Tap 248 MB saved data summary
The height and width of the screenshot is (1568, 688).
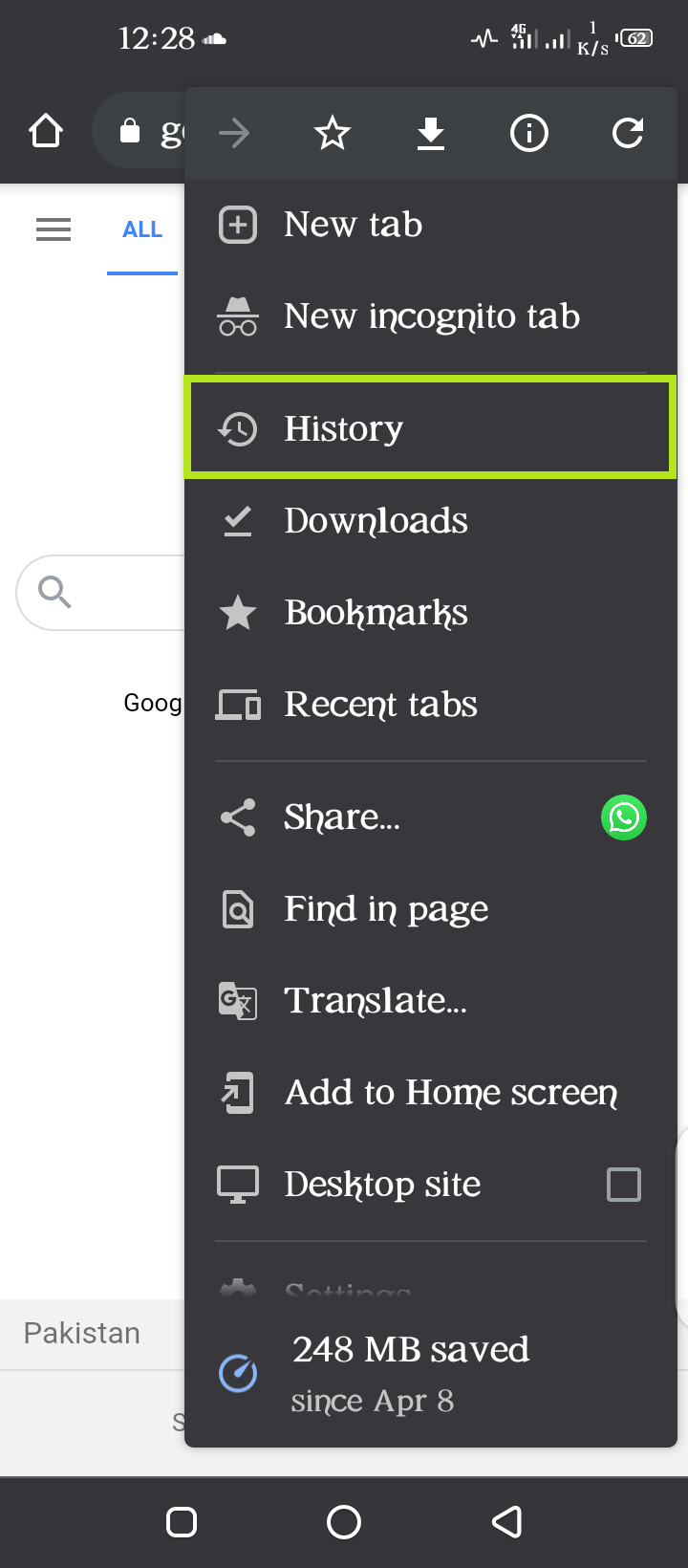(x=430, y=1374)
